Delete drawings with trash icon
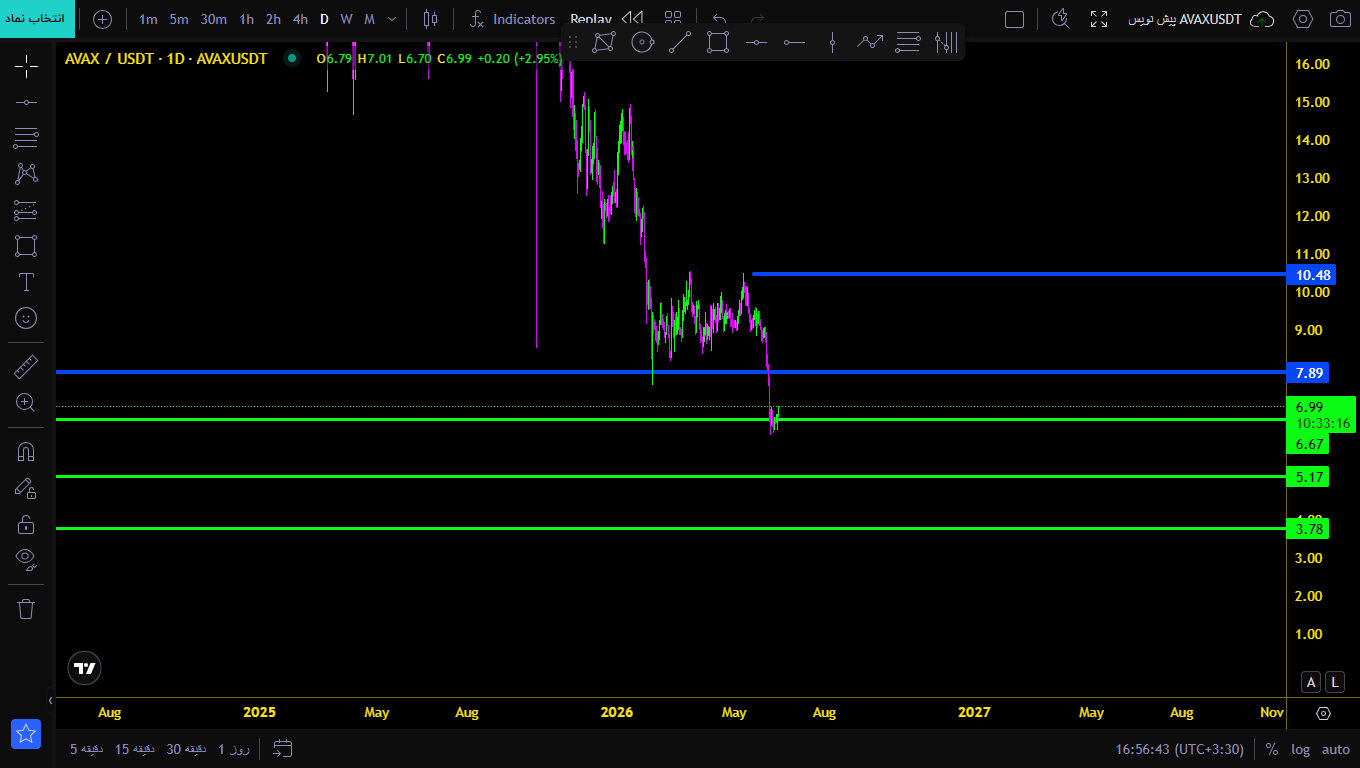 (26, 608)
